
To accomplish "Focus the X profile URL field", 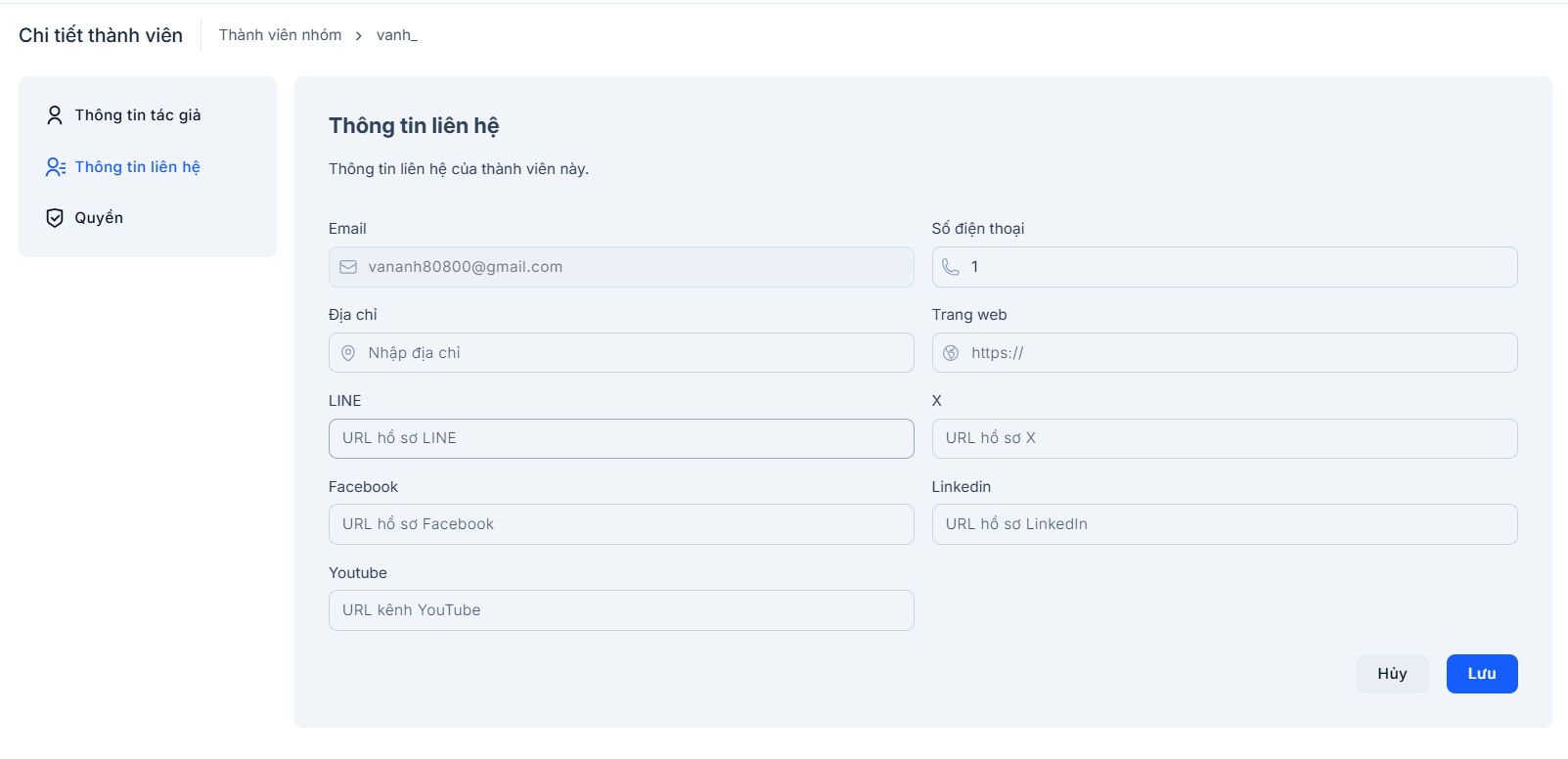I will pyautogui.click(x=1224, y=438).
